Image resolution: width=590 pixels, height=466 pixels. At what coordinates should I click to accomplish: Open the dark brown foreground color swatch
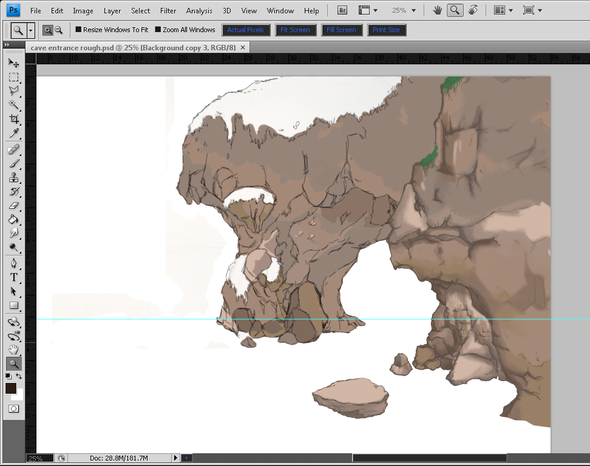pos(11,388)
